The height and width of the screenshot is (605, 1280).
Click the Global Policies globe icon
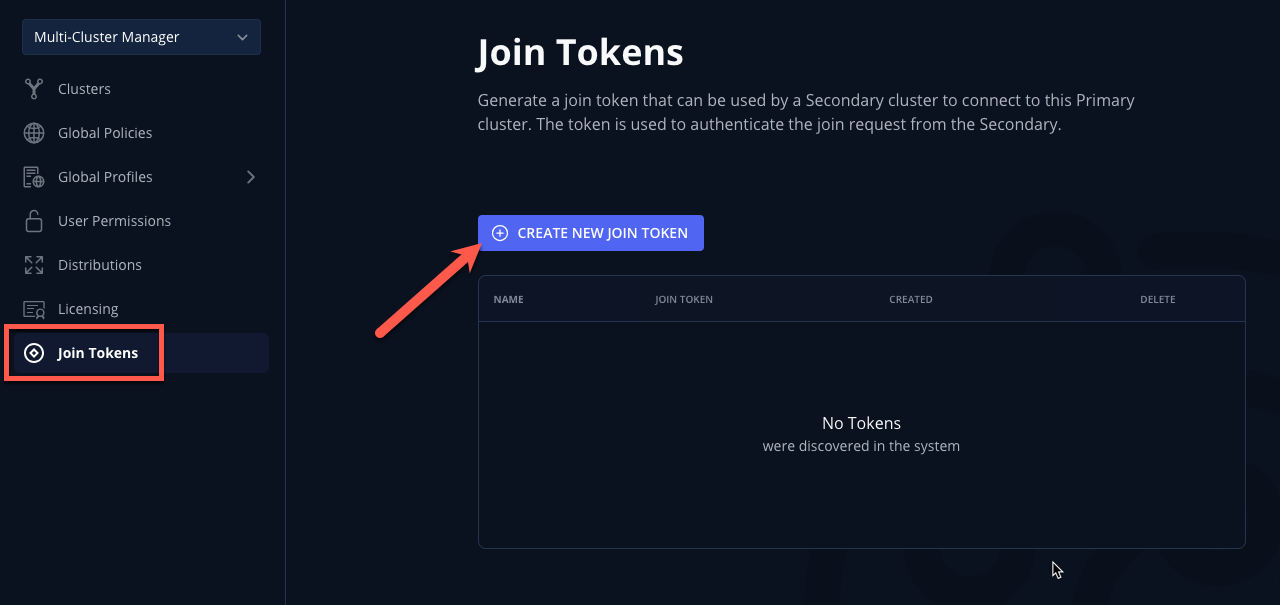(x=34, y=133)
